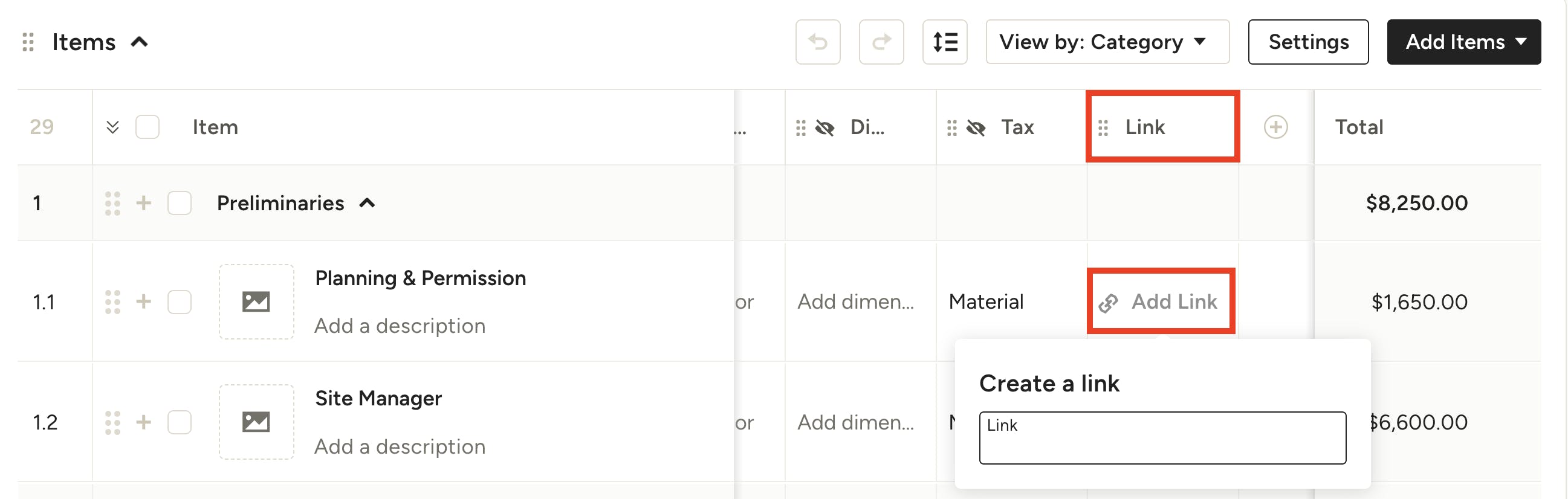The height and width of the screenshot is (499, 1568).
Task: Grab the drag handle beside Items heading
Action: (x=28, y=42)
